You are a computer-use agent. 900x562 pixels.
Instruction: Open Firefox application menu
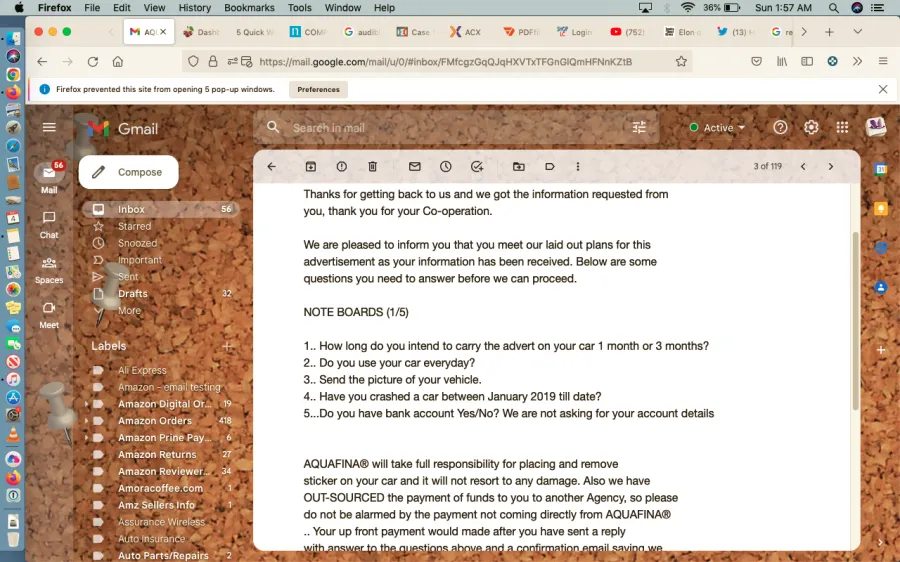883,61
